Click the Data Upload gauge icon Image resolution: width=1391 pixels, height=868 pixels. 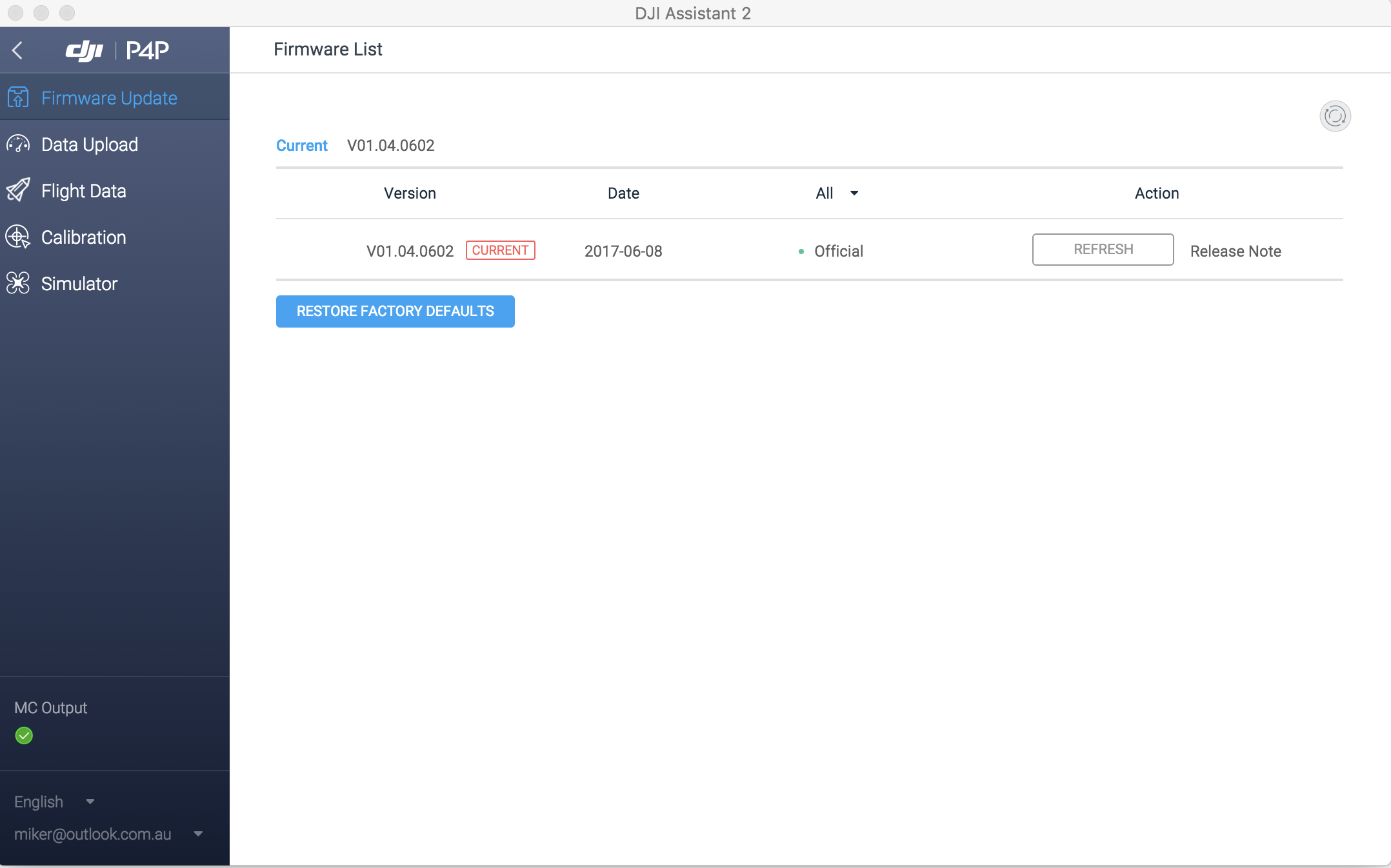[x=18, y=144]
